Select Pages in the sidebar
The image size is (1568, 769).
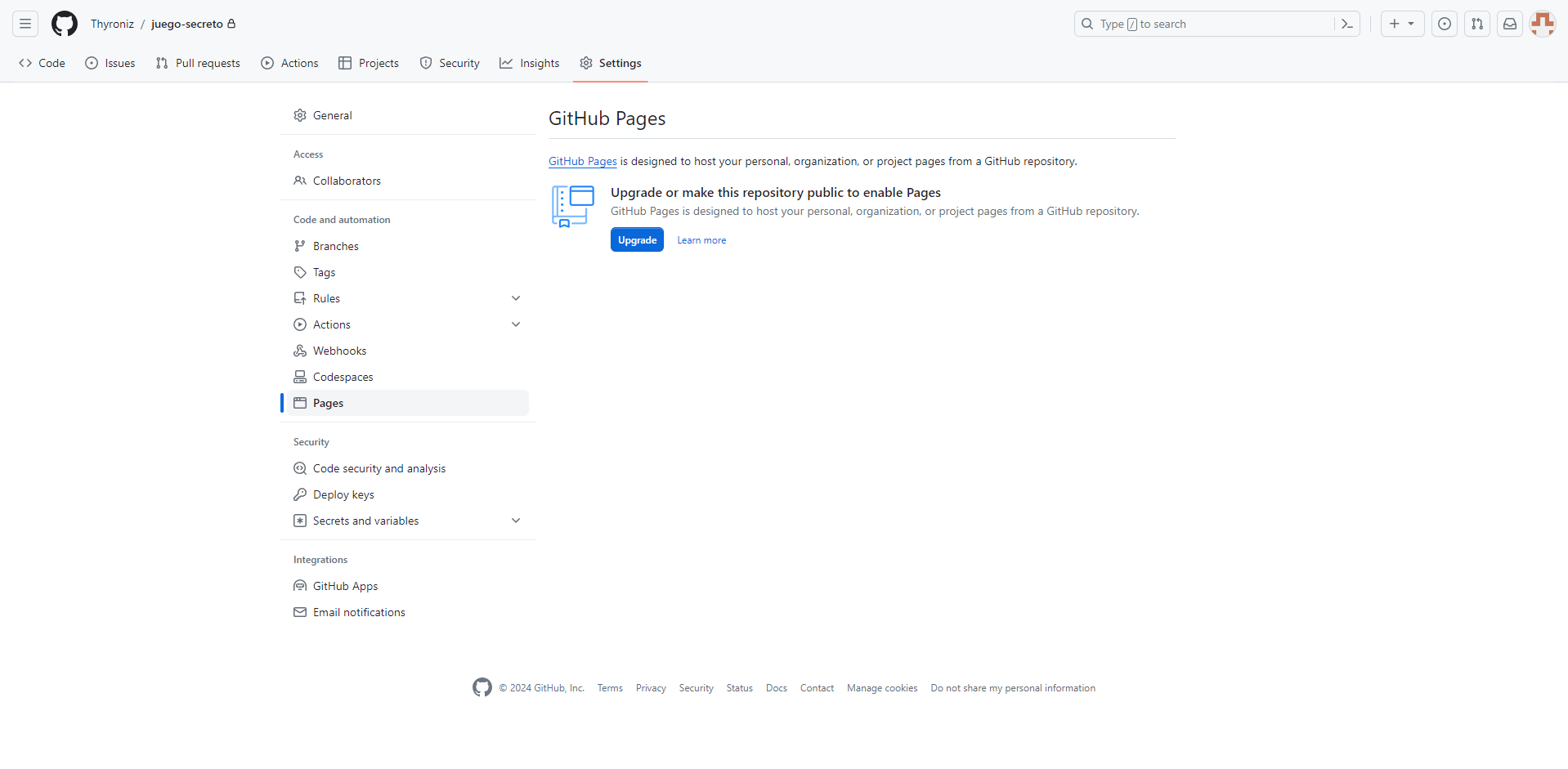(x=408, y=403)
